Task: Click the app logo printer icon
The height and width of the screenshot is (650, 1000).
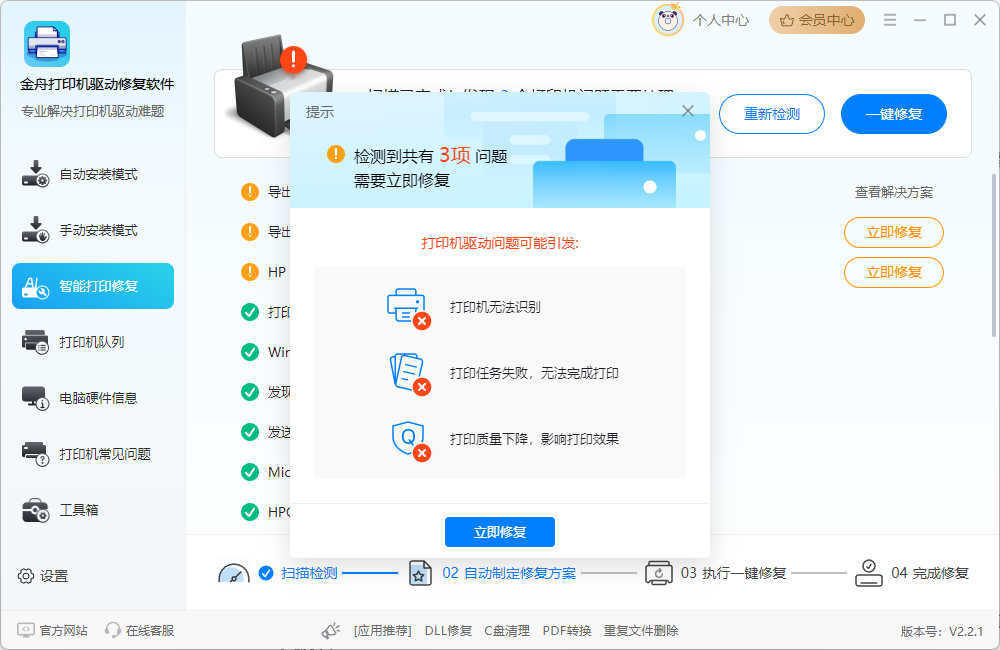Action: point(47,44)
